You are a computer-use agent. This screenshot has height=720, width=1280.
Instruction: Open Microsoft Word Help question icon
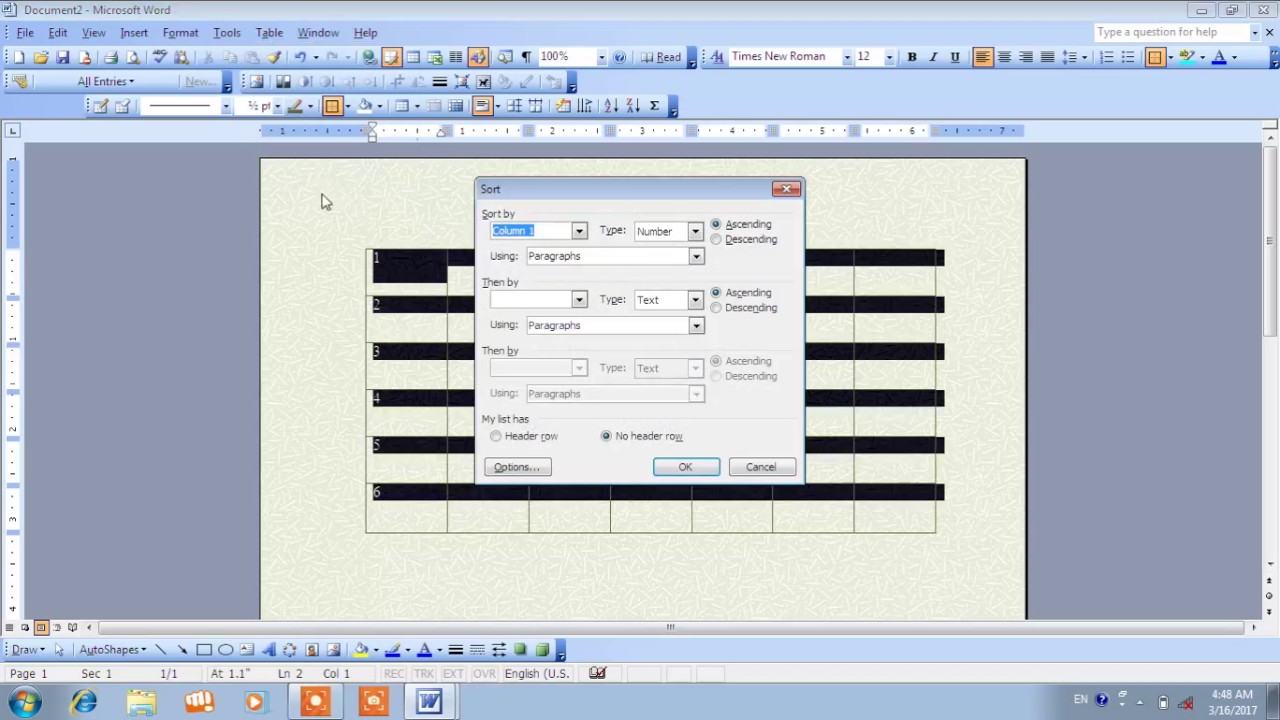[x=619, y=57]
